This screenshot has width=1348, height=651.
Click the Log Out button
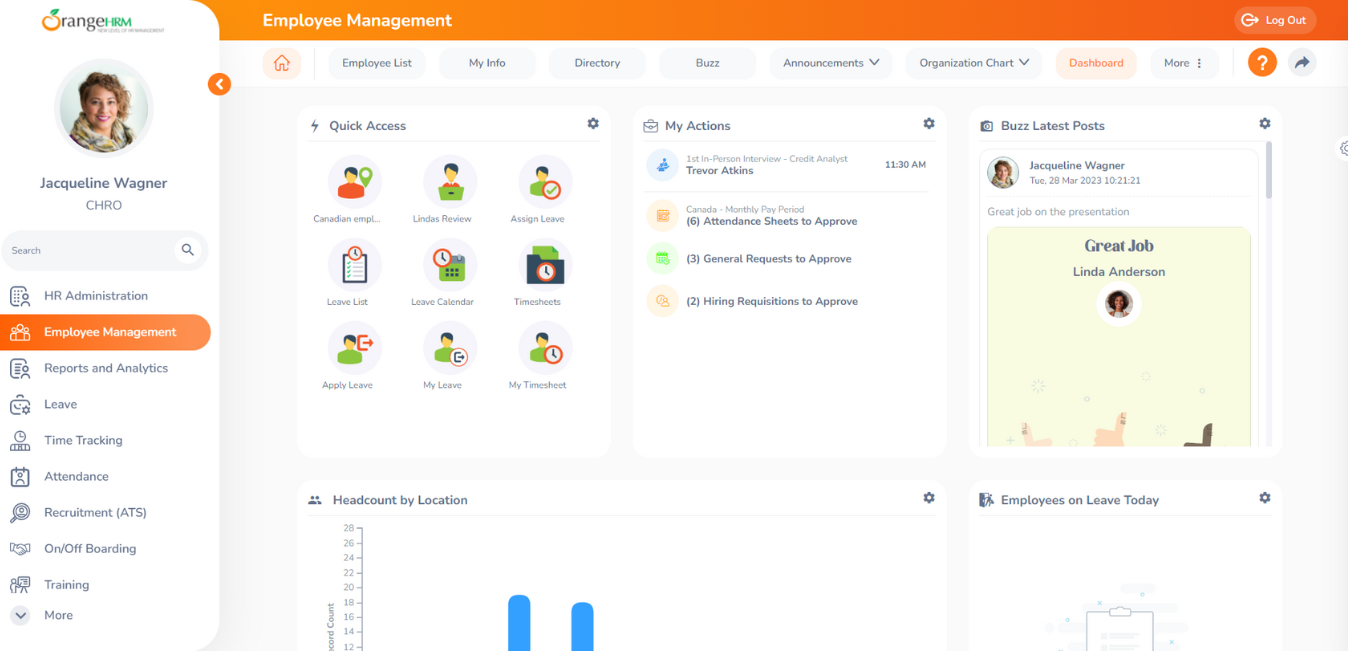coord(1274,19)
